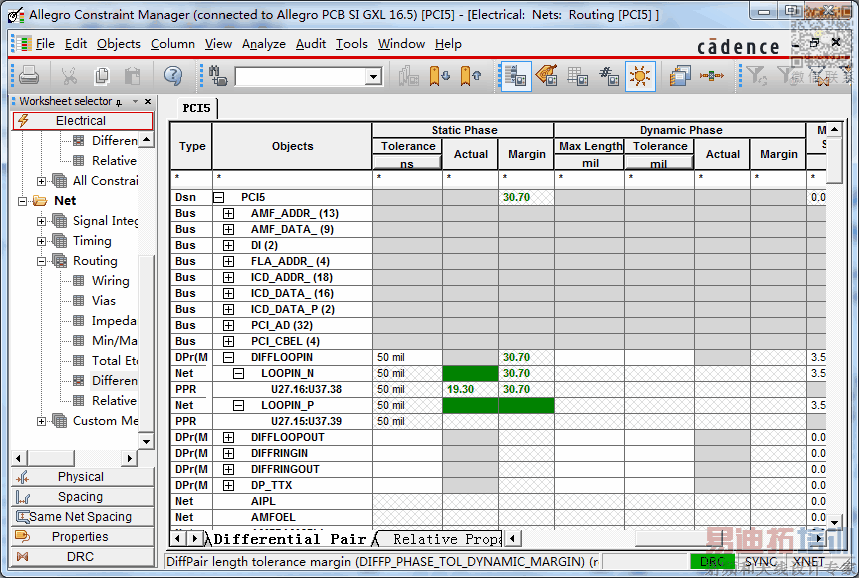Collapse the PCI5 design row
Viewport: 859px width, 578px height.
(218, 197)
